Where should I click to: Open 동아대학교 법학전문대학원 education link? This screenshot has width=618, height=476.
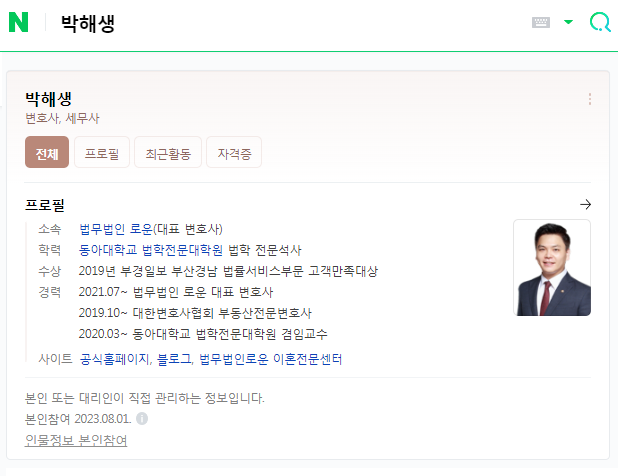(x=151, y=250)
